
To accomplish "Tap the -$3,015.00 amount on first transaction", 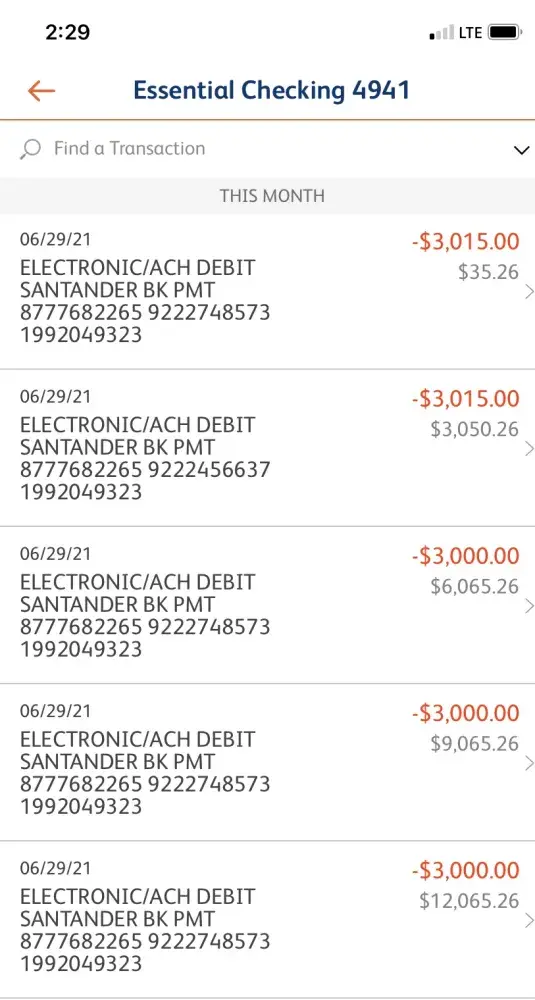I will coord(465,242).
